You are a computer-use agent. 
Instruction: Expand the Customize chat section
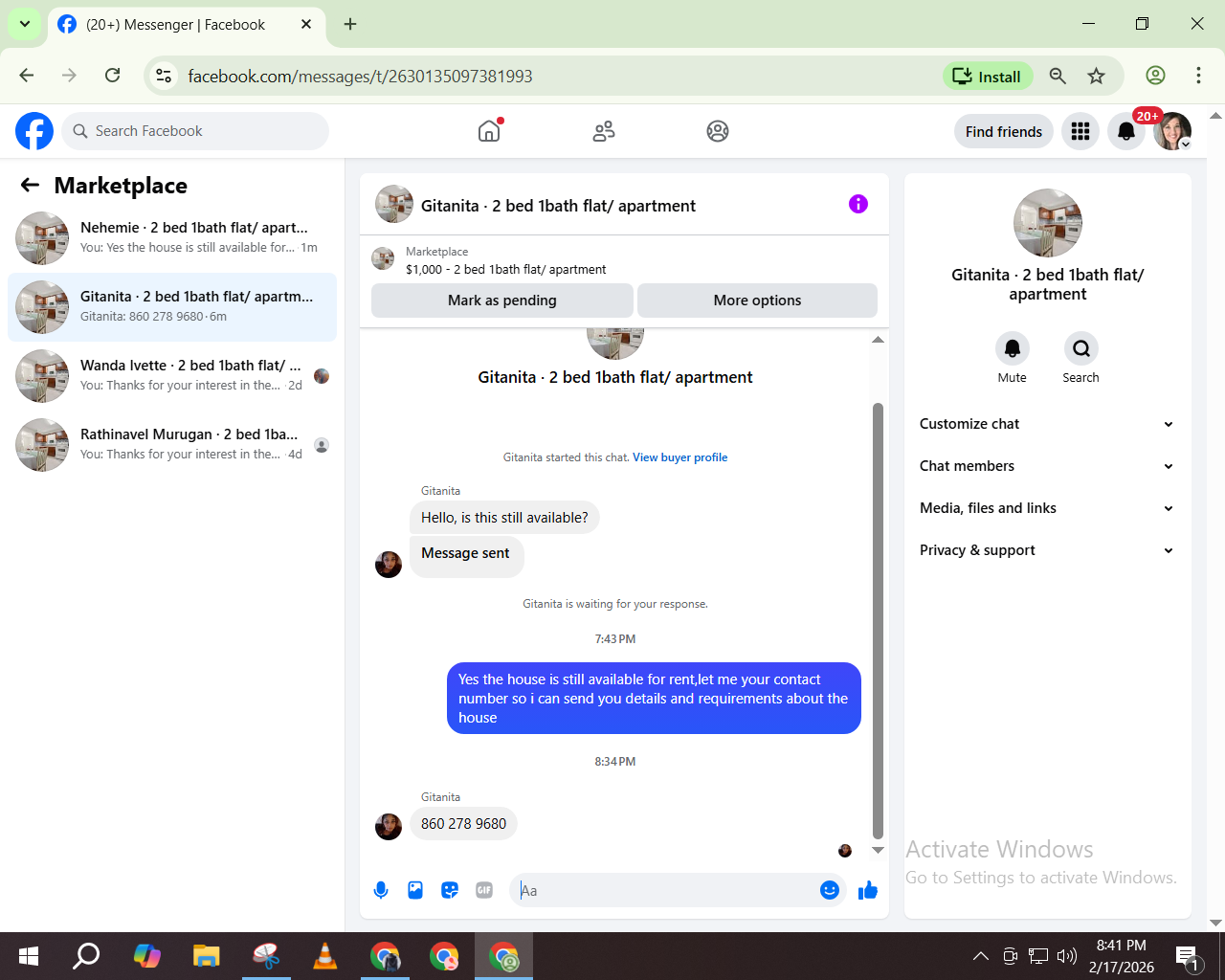1047,424
